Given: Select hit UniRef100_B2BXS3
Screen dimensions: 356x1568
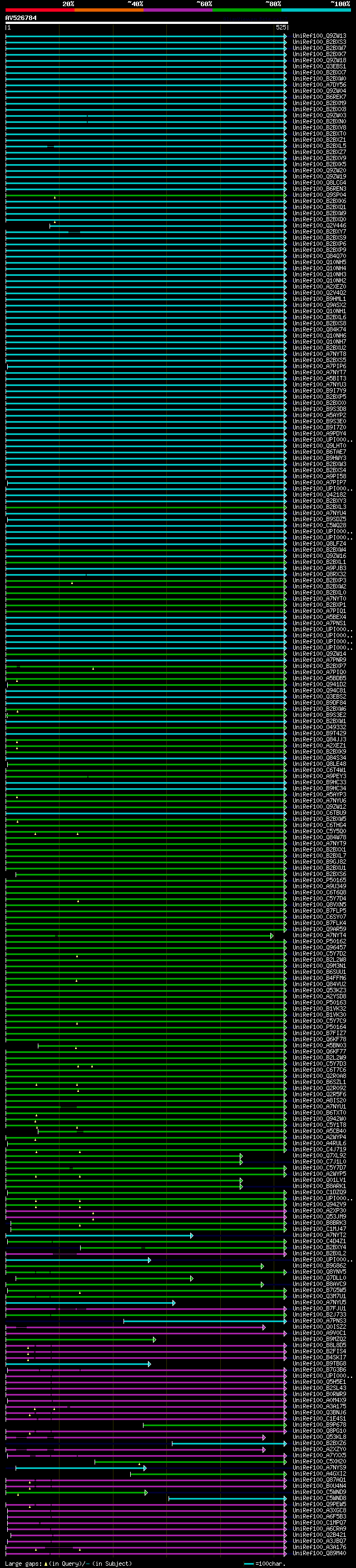Looking at the screenshot, I should (x=319, y=42).
